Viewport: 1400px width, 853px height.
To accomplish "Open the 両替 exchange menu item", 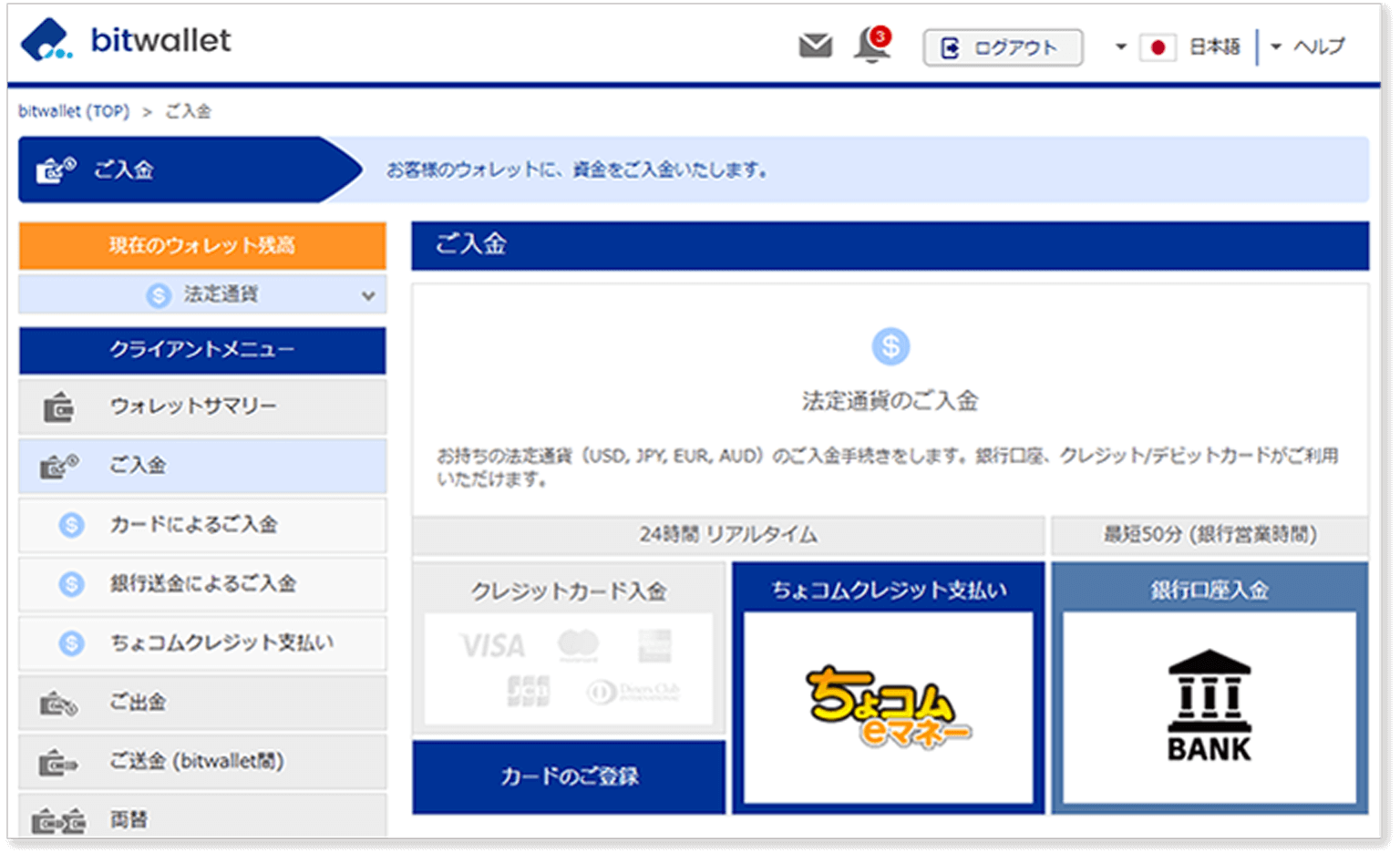I will click(202, 816).
